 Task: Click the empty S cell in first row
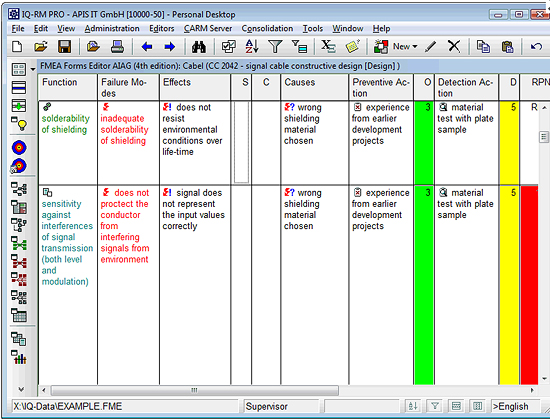click(241, 142)
